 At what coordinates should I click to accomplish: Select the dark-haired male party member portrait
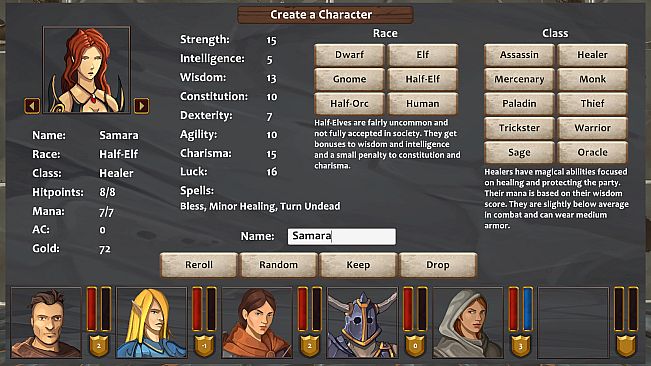(46, 322)
